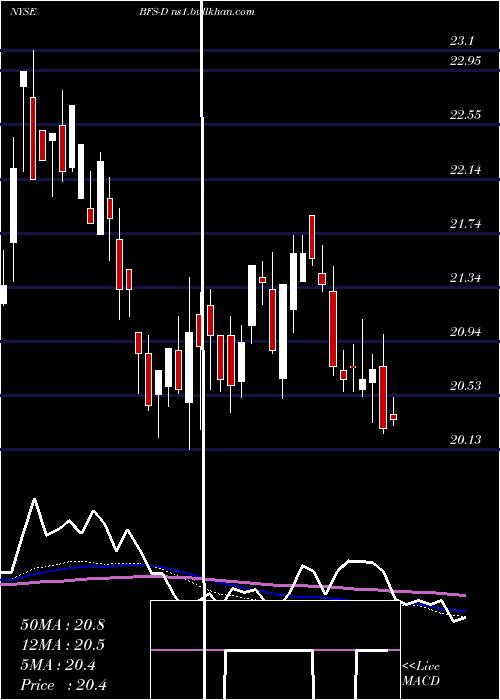
Task: Click the 5MA : 20.4 readout
Action: pyautogui.click(x=58, y=665)
